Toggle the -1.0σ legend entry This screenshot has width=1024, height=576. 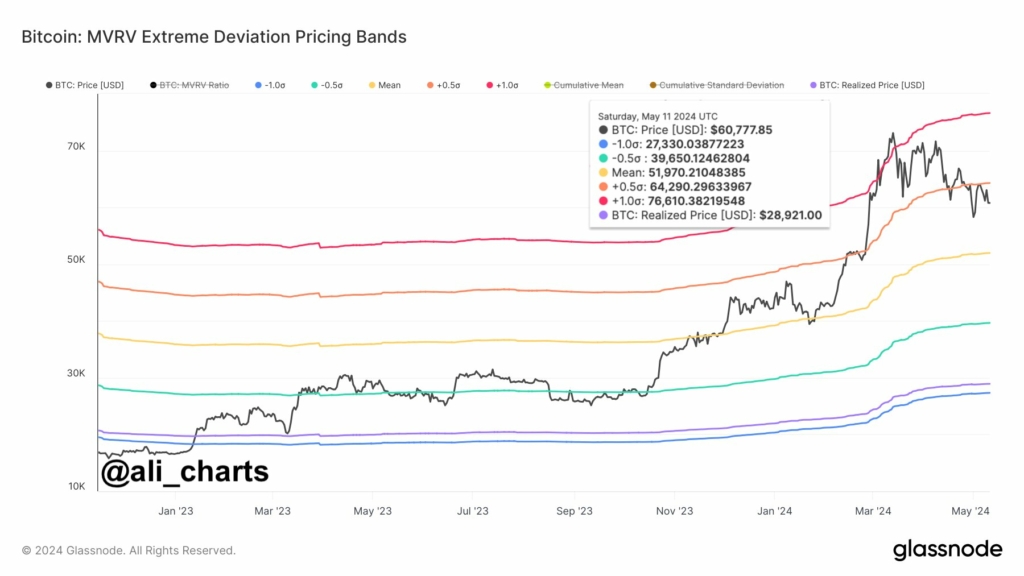pos(270,85)
